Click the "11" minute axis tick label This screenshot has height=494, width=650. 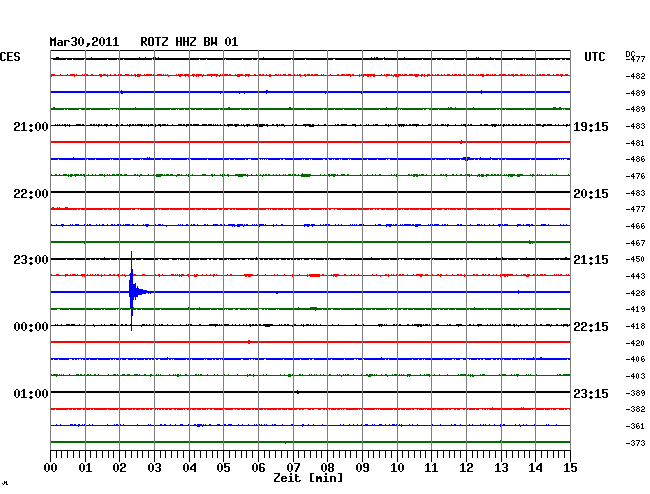(431, 468)
